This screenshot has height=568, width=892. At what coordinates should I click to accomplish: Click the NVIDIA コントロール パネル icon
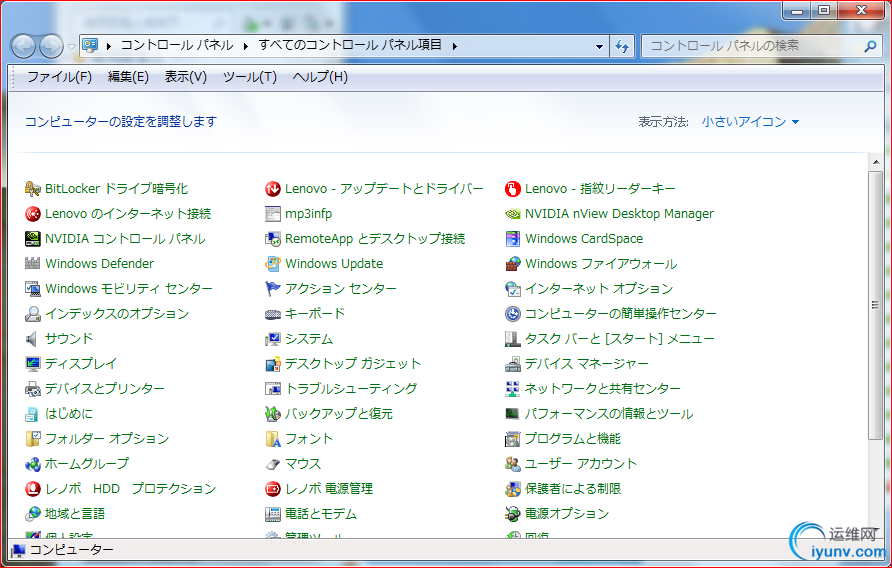click(x=33, y=239)
